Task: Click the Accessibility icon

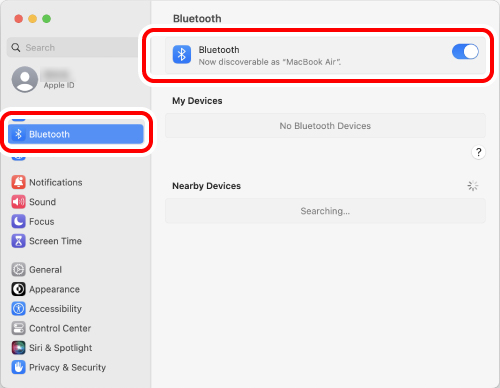Action: (18, 309)
